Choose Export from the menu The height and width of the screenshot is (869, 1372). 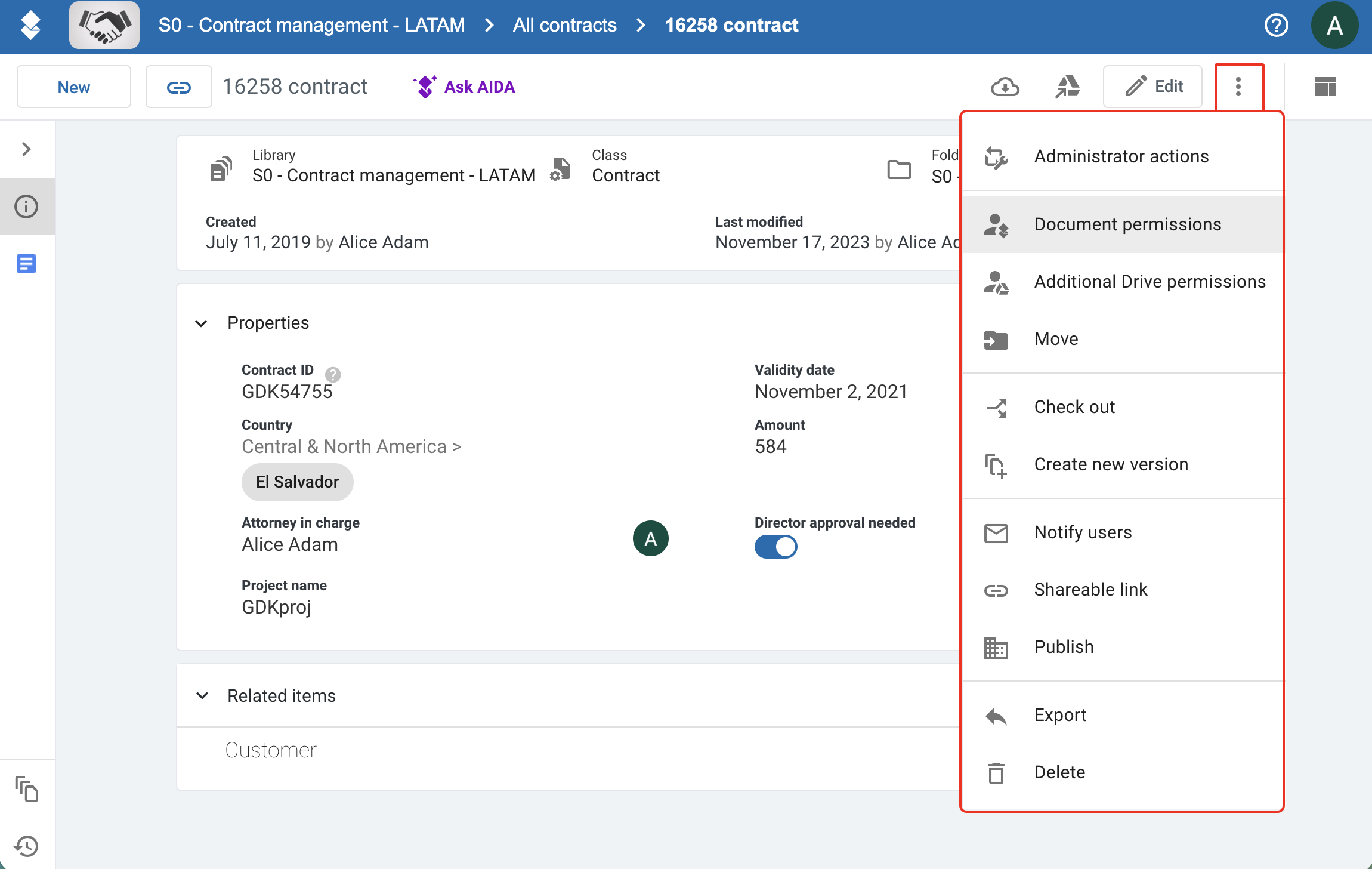(x=1122, y=715)
